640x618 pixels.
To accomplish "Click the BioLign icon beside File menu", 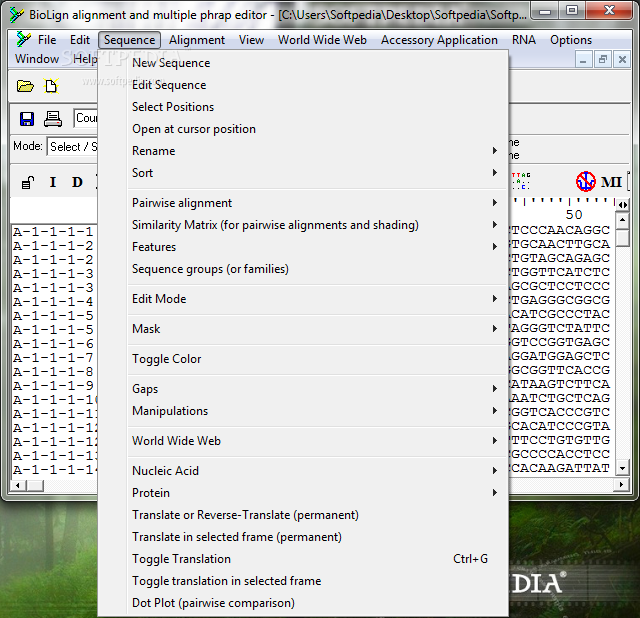I will point(23,40).
